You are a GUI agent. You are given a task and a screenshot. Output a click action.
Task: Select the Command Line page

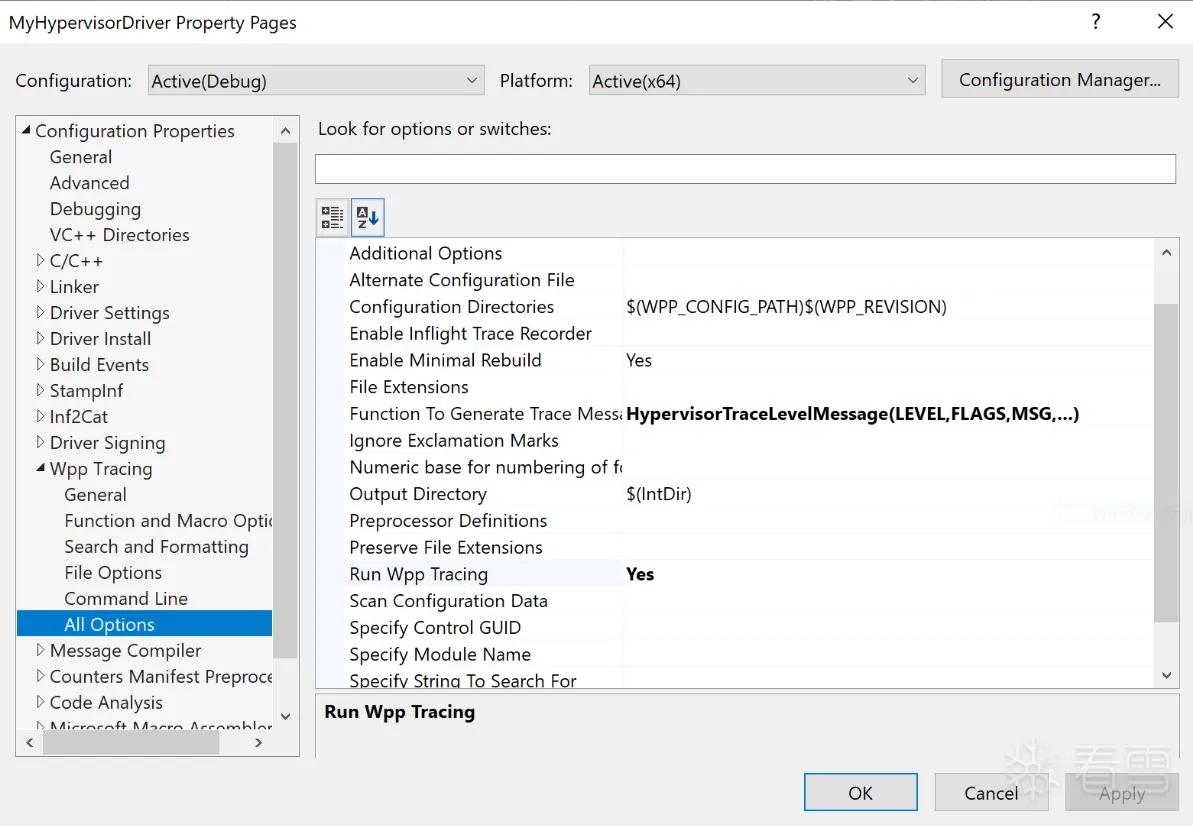[x=126, y=599]
